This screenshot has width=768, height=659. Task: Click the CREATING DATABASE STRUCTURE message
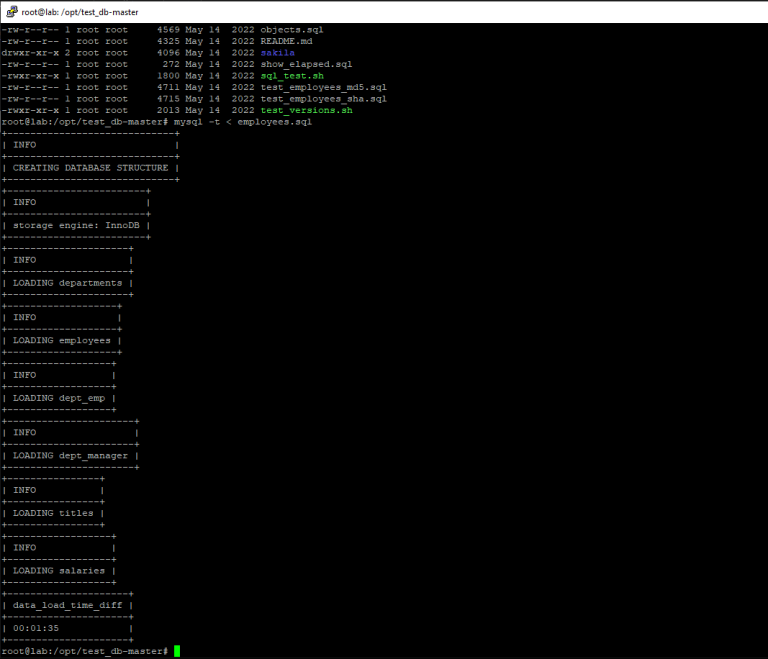coord(90,168)
